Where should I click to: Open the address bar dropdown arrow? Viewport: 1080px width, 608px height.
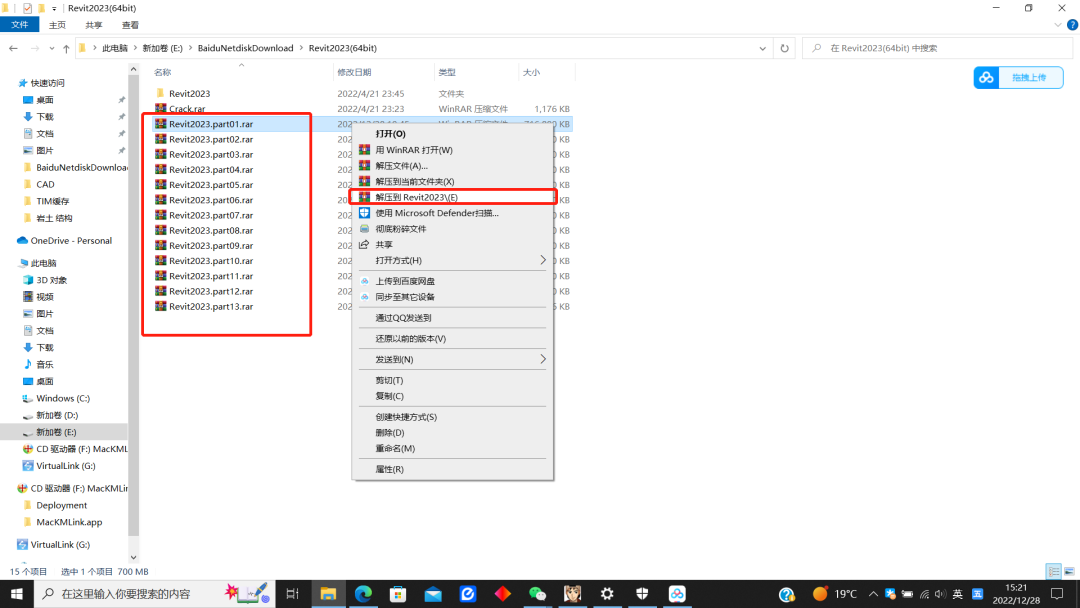pos(762,47)
